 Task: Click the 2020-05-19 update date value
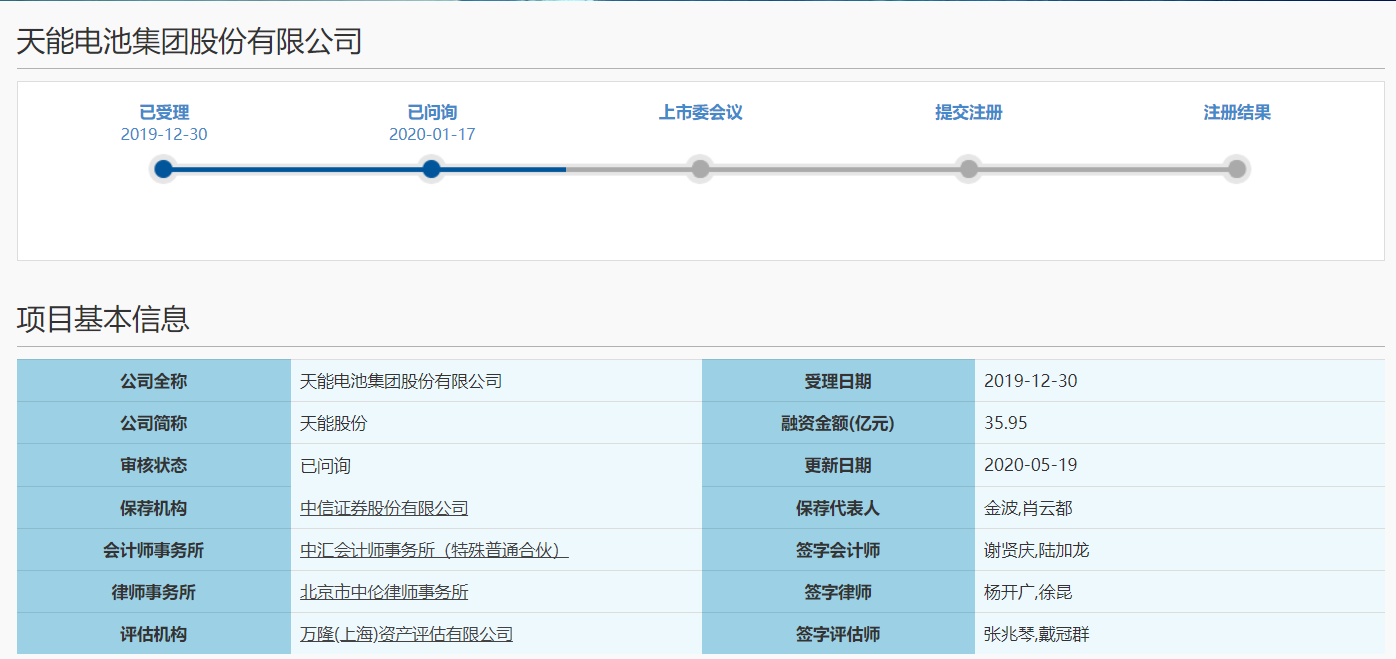coord(1031,465)
